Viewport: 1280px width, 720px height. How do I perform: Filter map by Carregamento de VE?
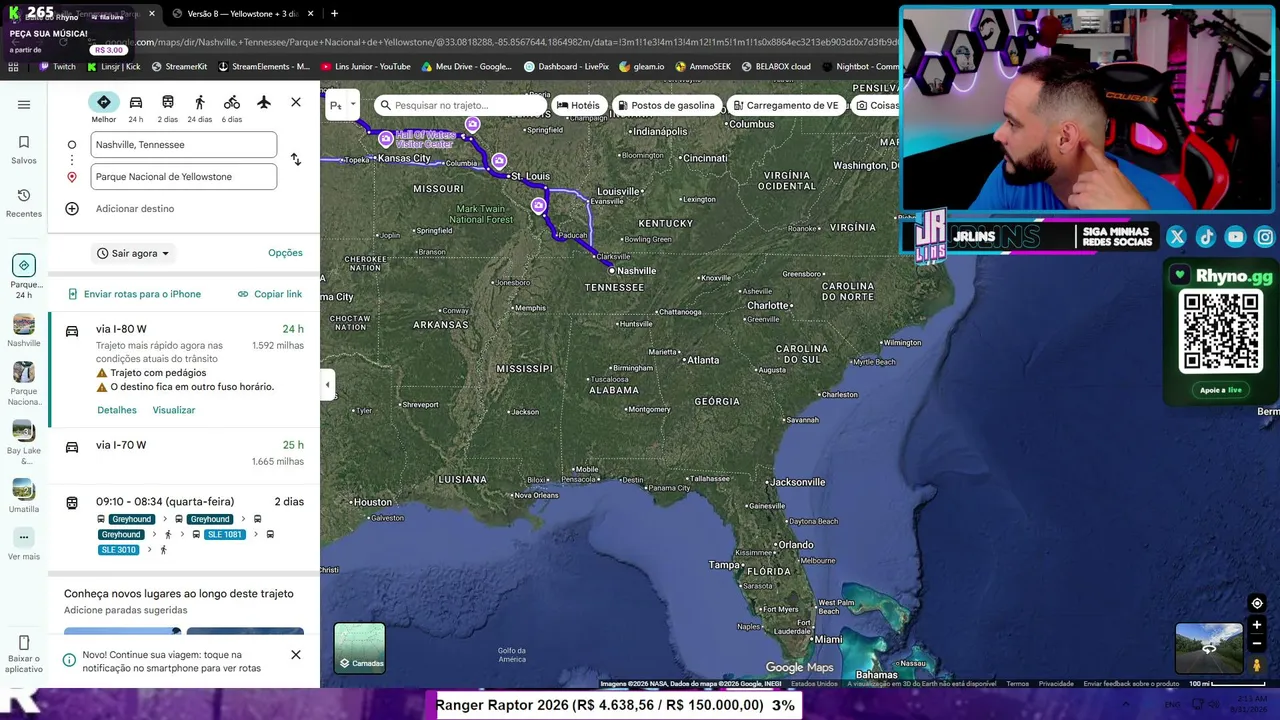click(x=785, y=105)
